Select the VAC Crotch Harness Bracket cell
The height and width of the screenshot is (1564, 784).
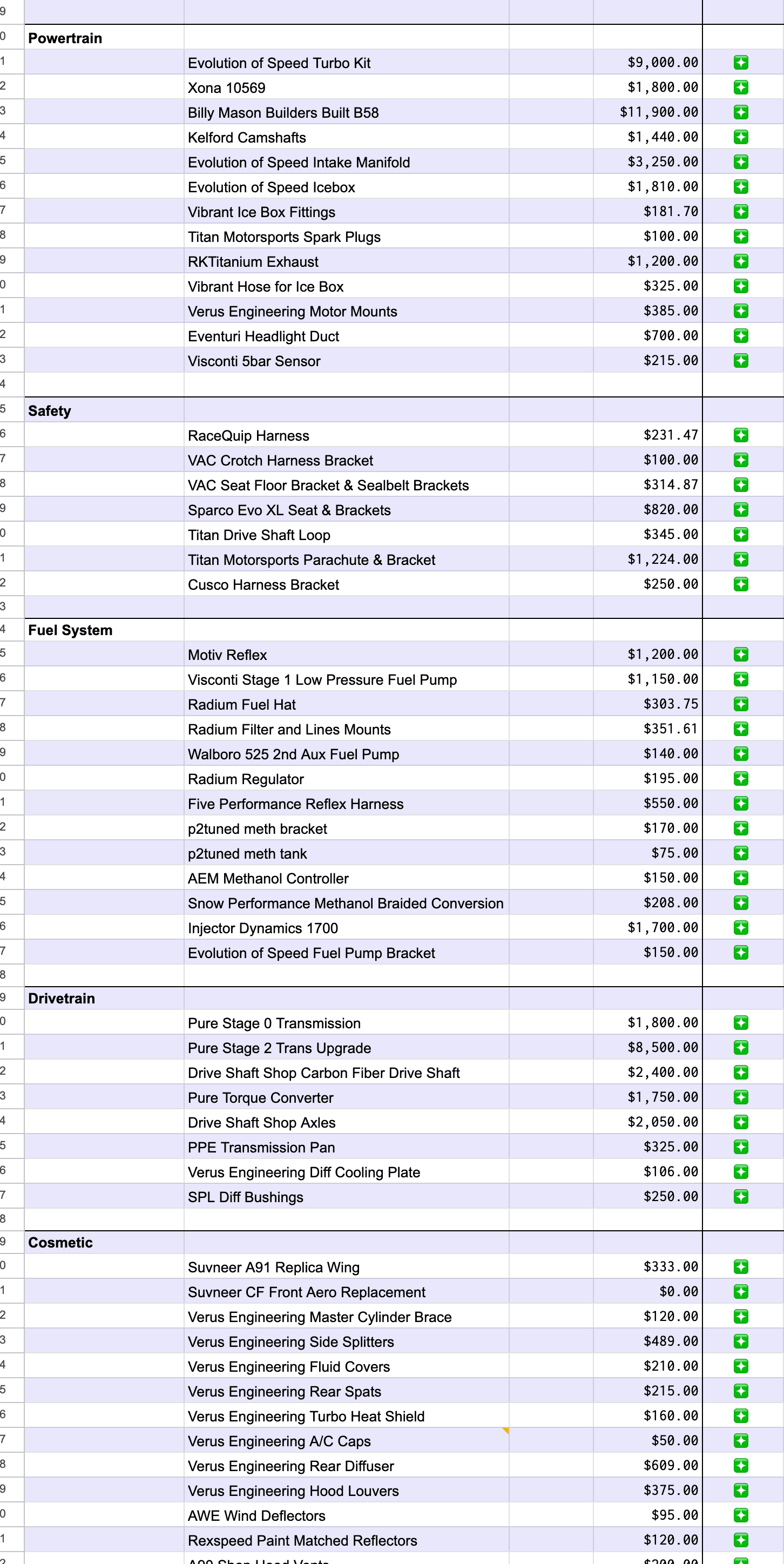346,460
